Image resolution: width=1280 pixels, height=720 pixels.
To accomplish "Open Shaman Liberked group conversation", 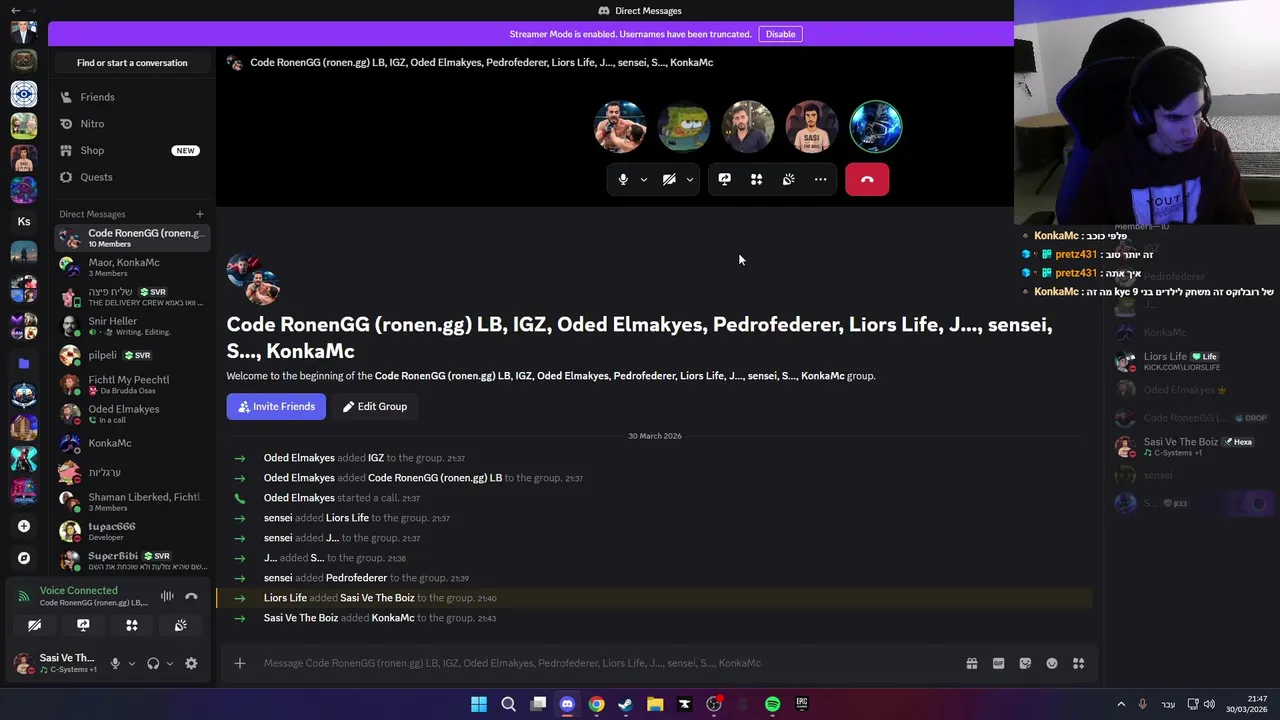I will pos(132,502).
